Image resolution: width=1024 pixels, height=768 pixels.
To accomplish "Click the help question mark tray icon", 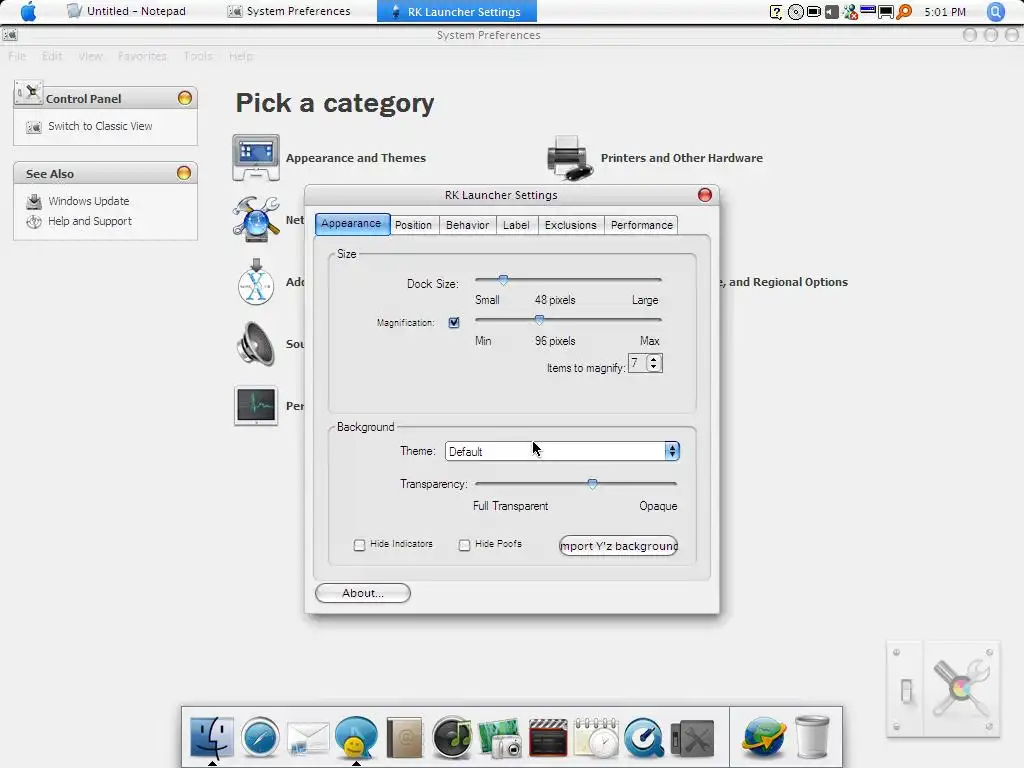I will click(776, 12).
